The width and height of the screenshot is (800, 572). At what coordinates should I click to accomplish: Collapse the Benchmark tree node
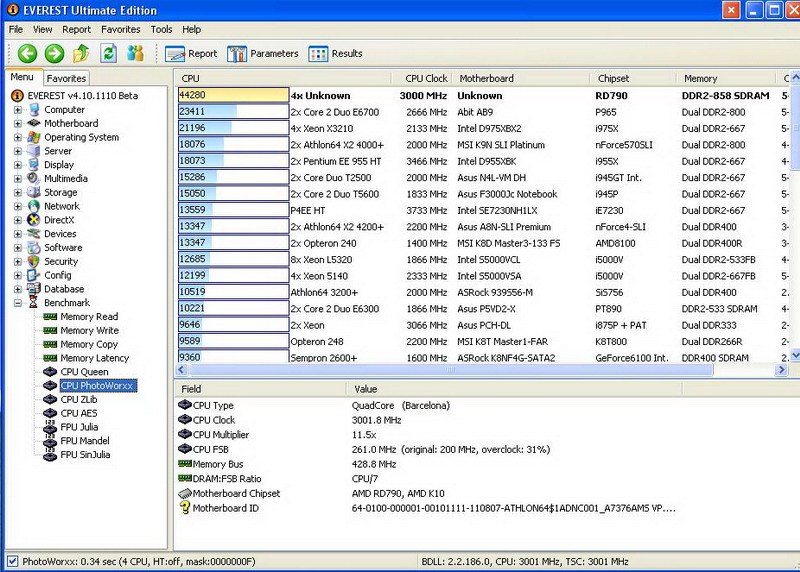coord(17,303)
